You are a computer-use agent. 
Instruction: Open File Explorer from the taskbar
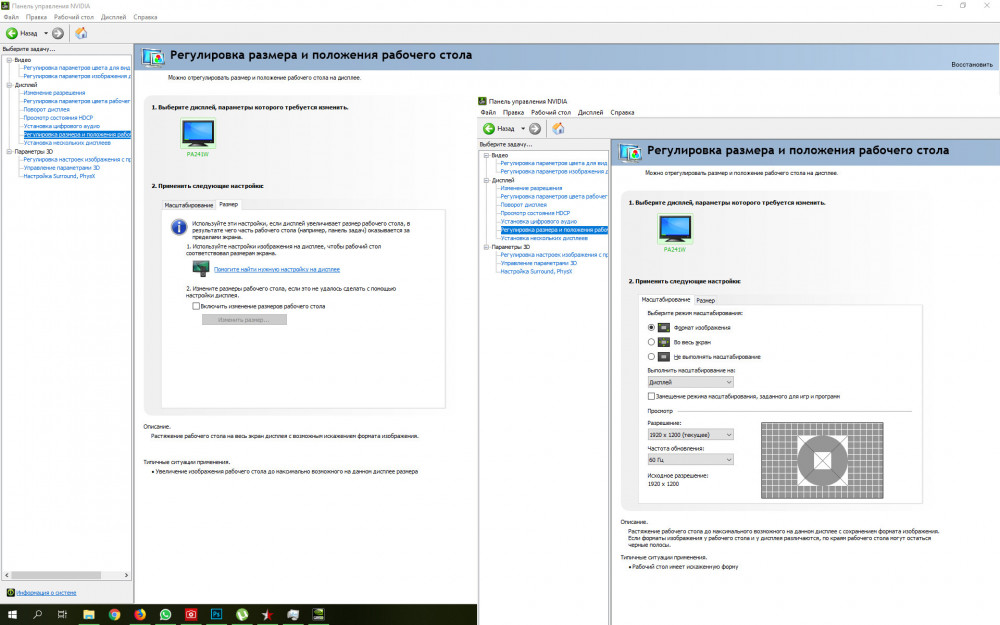pos(89,615)
